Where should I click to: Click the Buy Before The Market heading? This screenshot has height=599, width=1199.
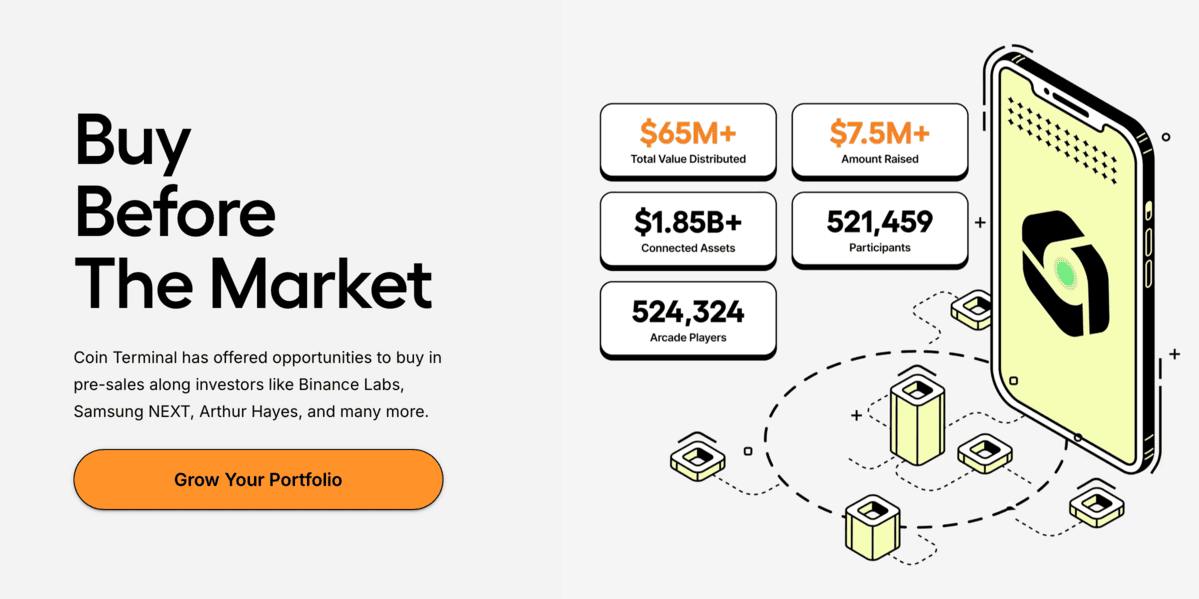pos(253,210)
